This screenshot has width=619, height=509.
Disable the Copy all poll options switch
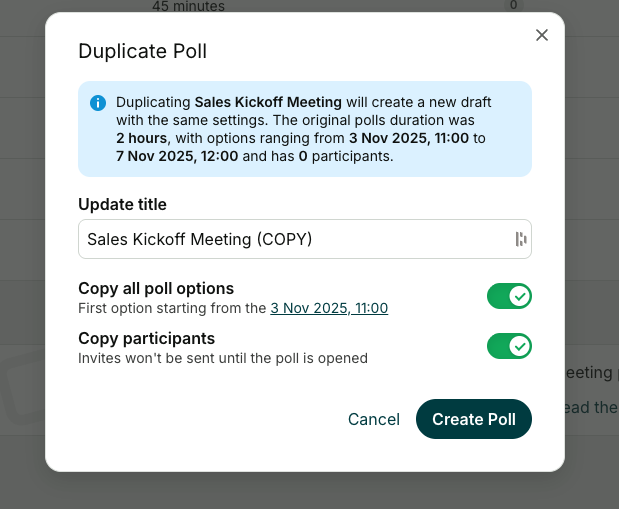(x=509, y=296)
